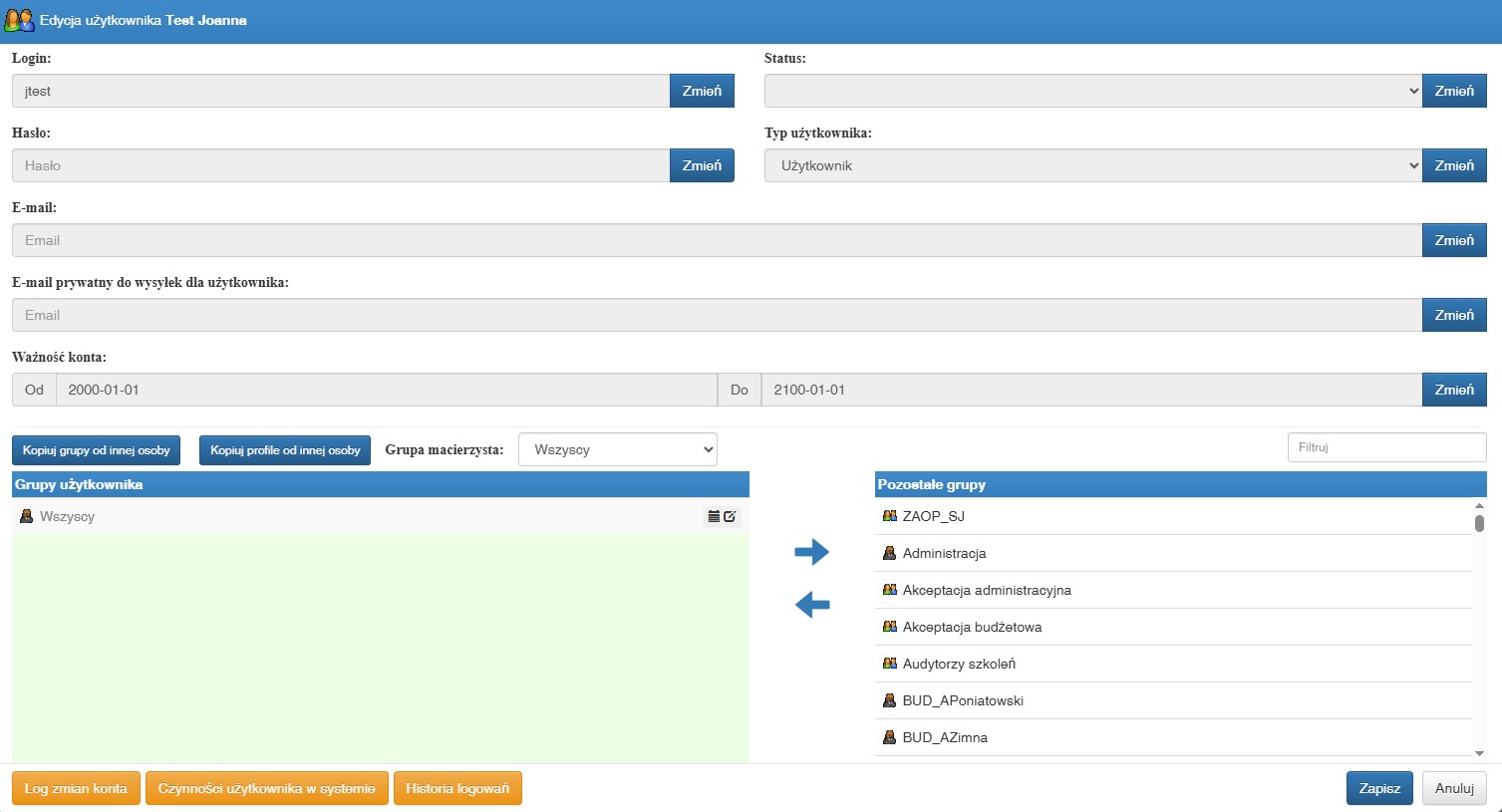This screenshot has width=1502, height=812.
Task: Click Kopiuj grupy od innej osoby
Action: tap(97, 450)
